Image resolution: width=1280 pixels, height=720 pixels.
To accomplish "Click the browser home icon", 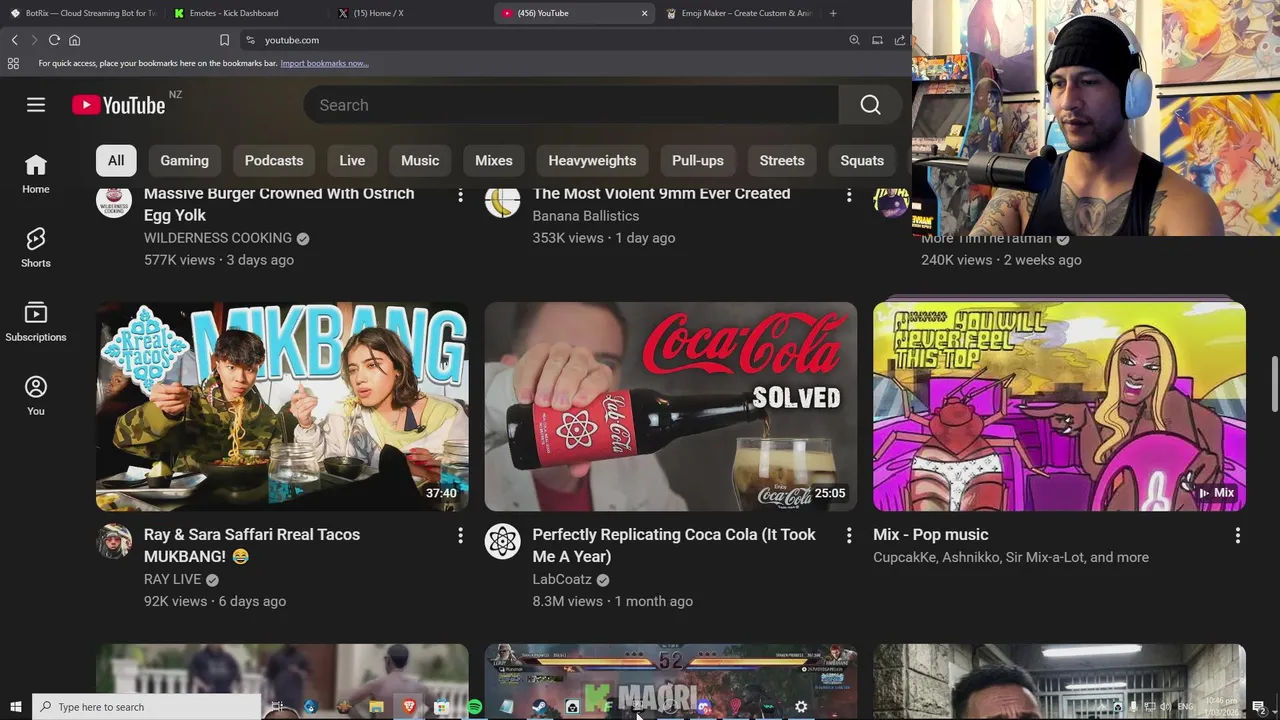I will 74,40.
